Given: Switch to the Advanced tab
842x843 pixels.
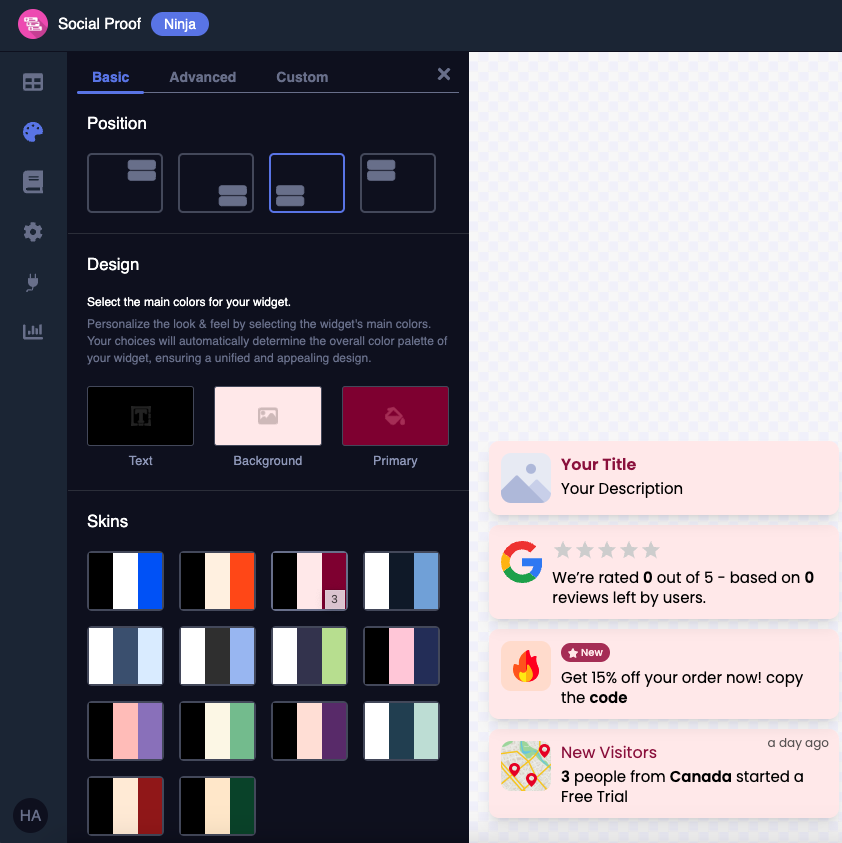Looking at the screenshot, I should [x=202, y=77].
